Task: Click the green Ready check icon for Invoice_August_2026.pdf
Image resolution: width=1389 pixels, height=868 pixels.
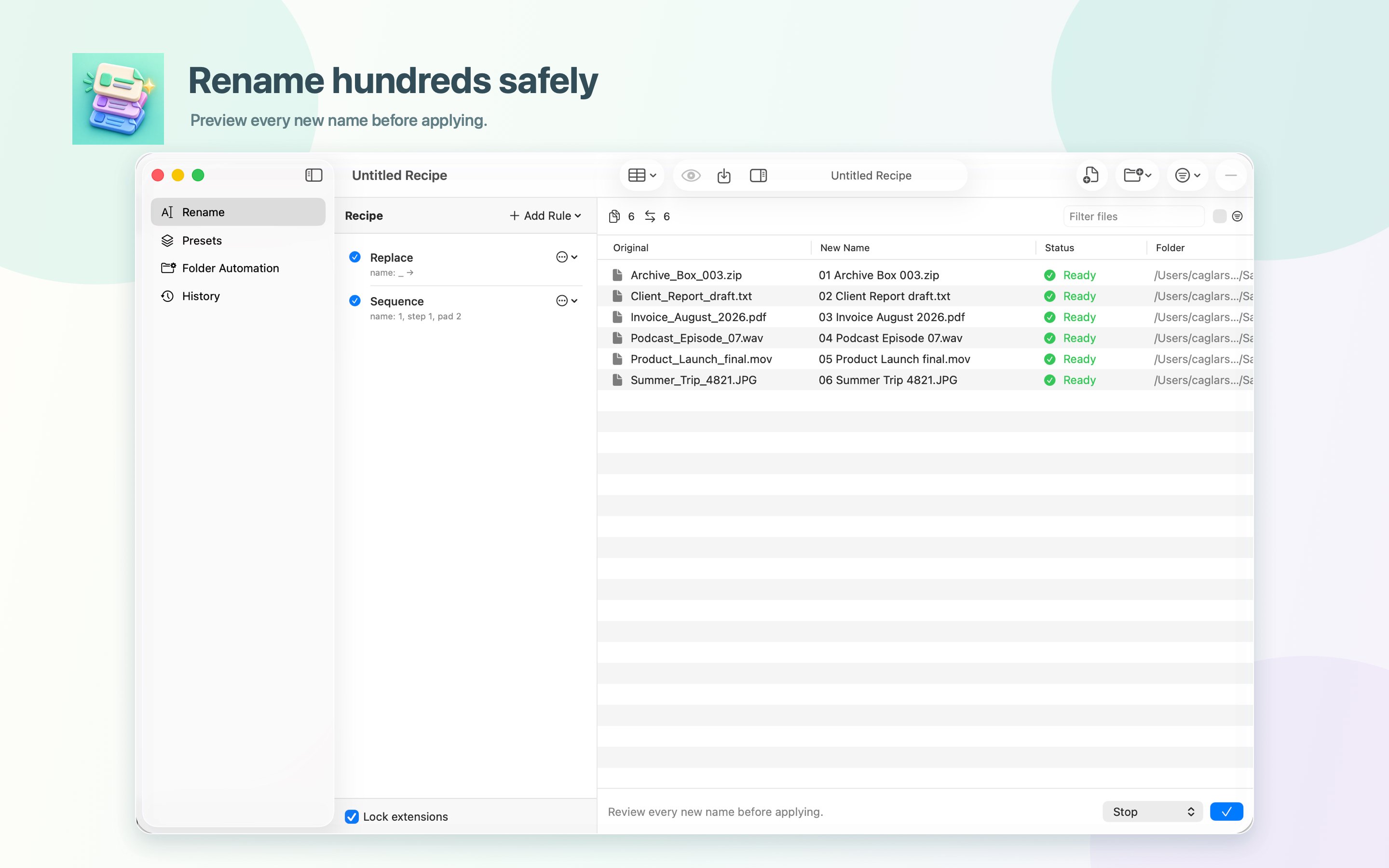Action: pos(1050,317)
